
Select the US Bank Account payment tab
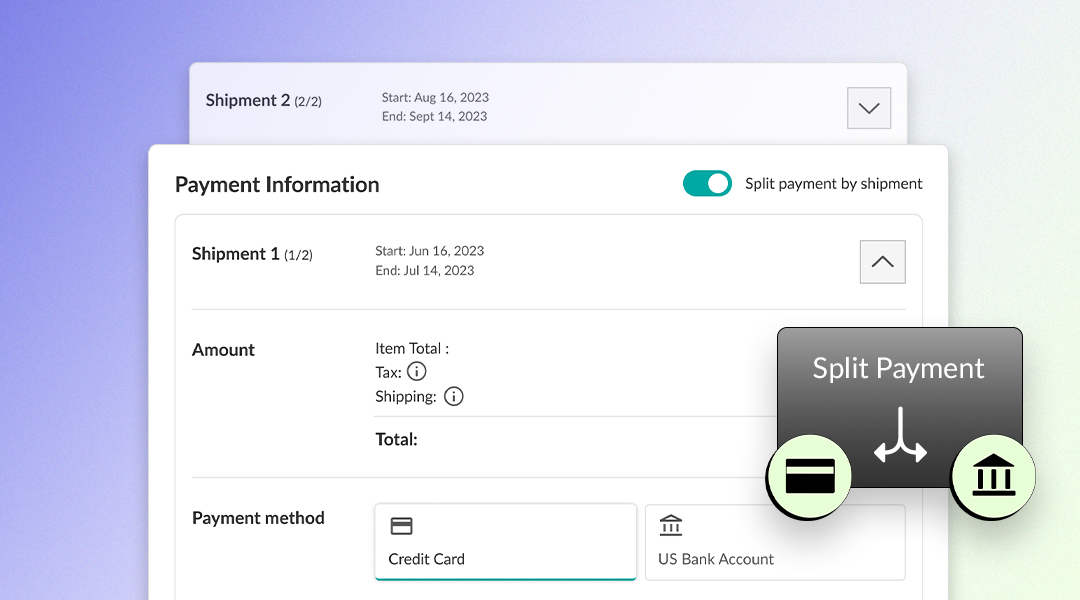pos(775,541)
